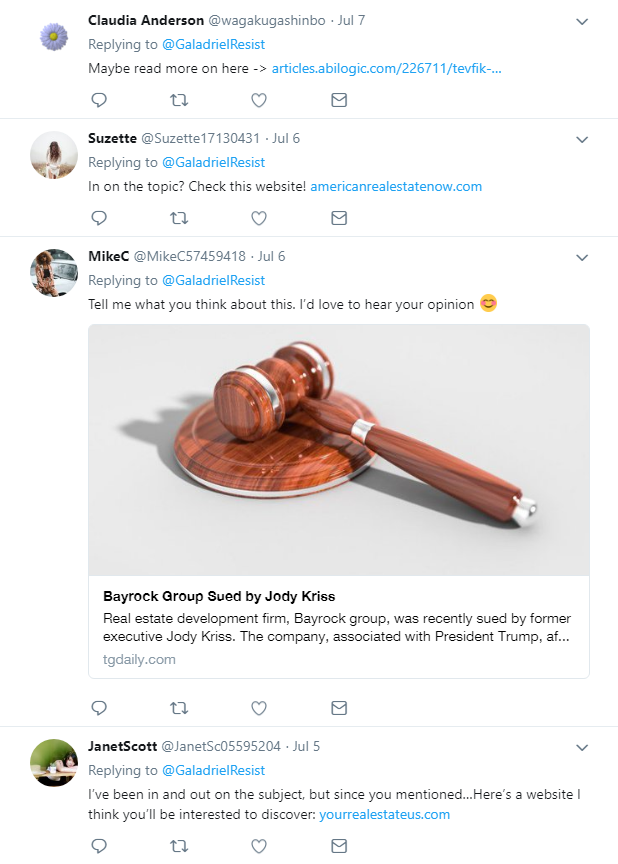The image size is (618, 864).
Task: Like MikeC's tweet about Bayrock Group
Action: click(259, 708)
